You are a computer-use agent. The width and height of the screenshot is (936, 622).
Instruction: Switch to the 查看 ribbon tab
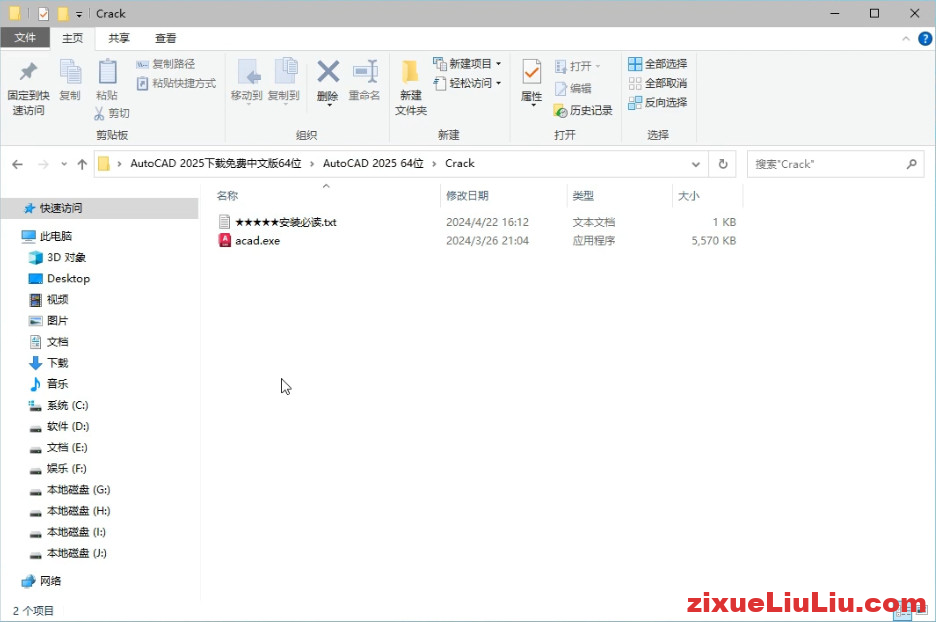165,38
